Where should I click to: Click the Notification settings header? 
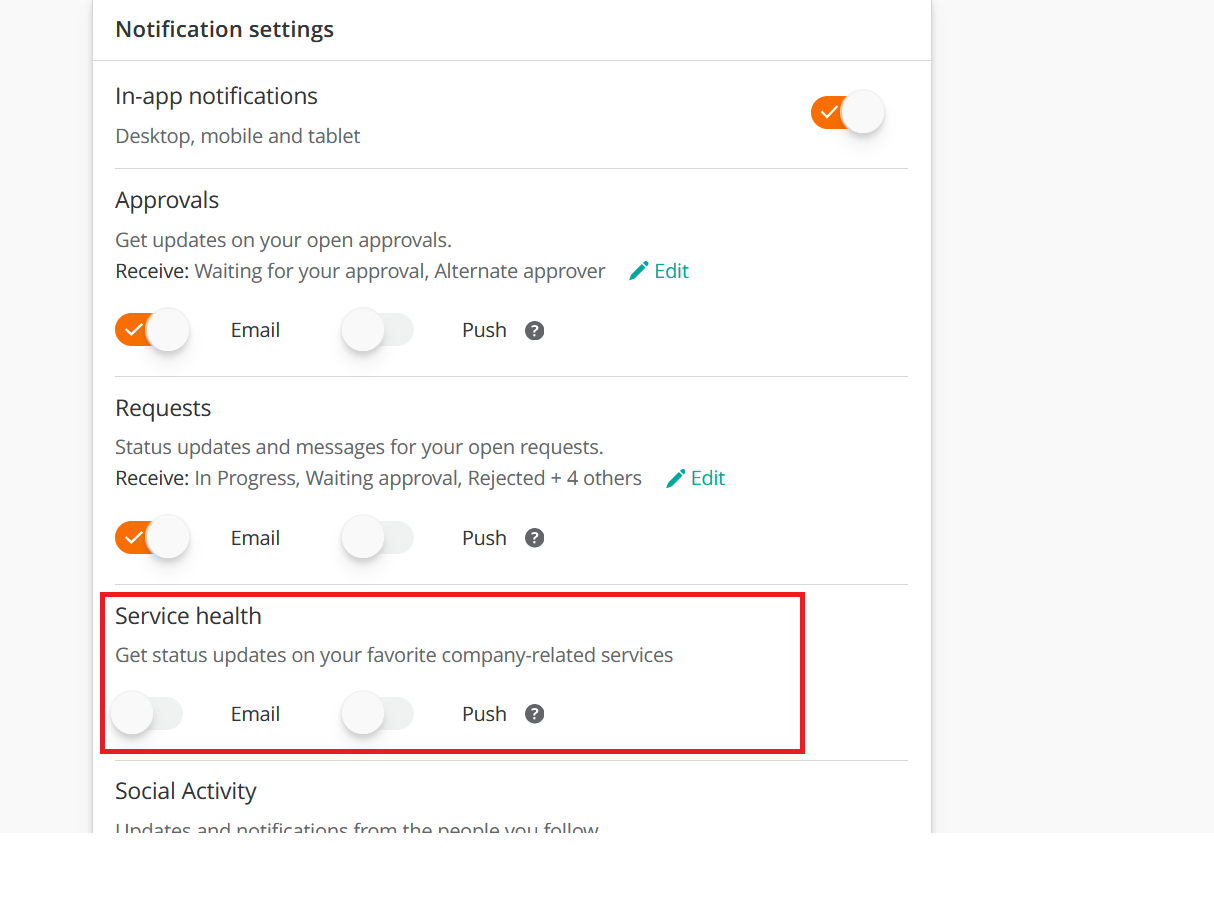coord(224,29)
